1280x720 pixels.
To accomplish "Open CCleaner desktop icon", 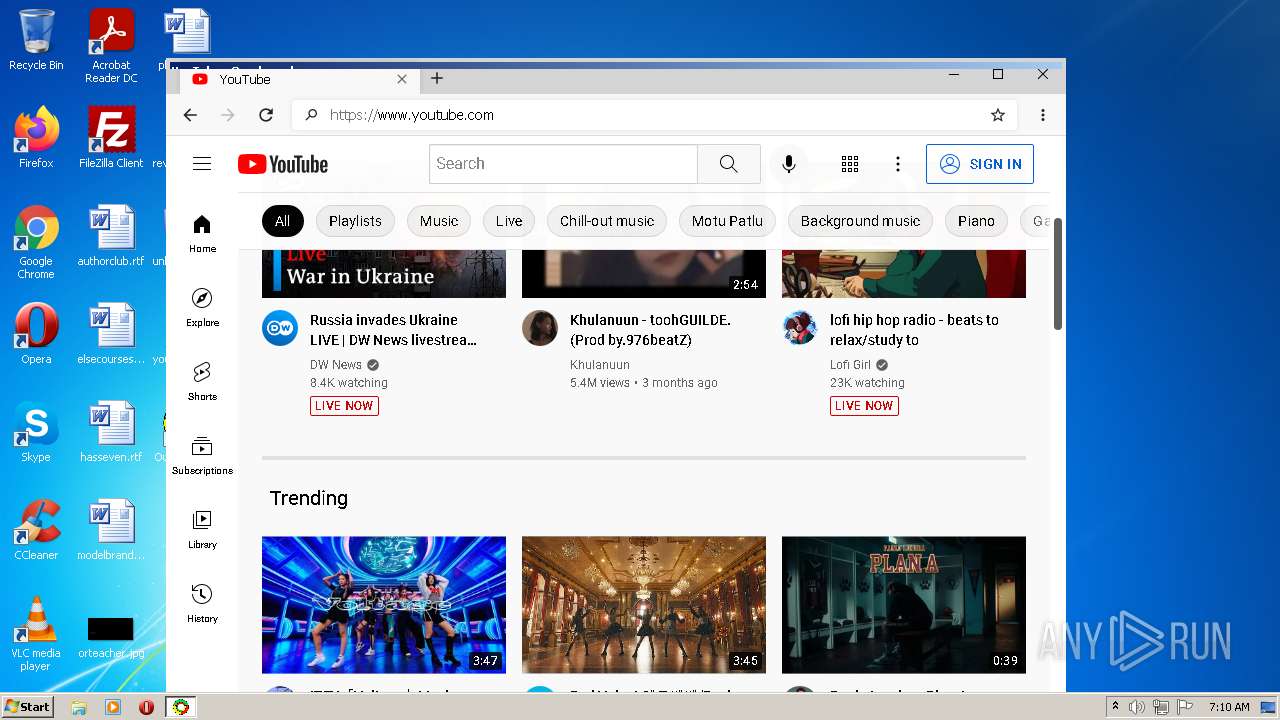I will click(36, 530).
